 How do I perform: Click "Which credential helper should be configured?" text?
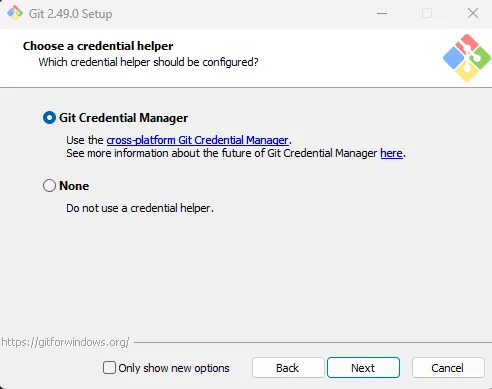(x=148, y=62)
